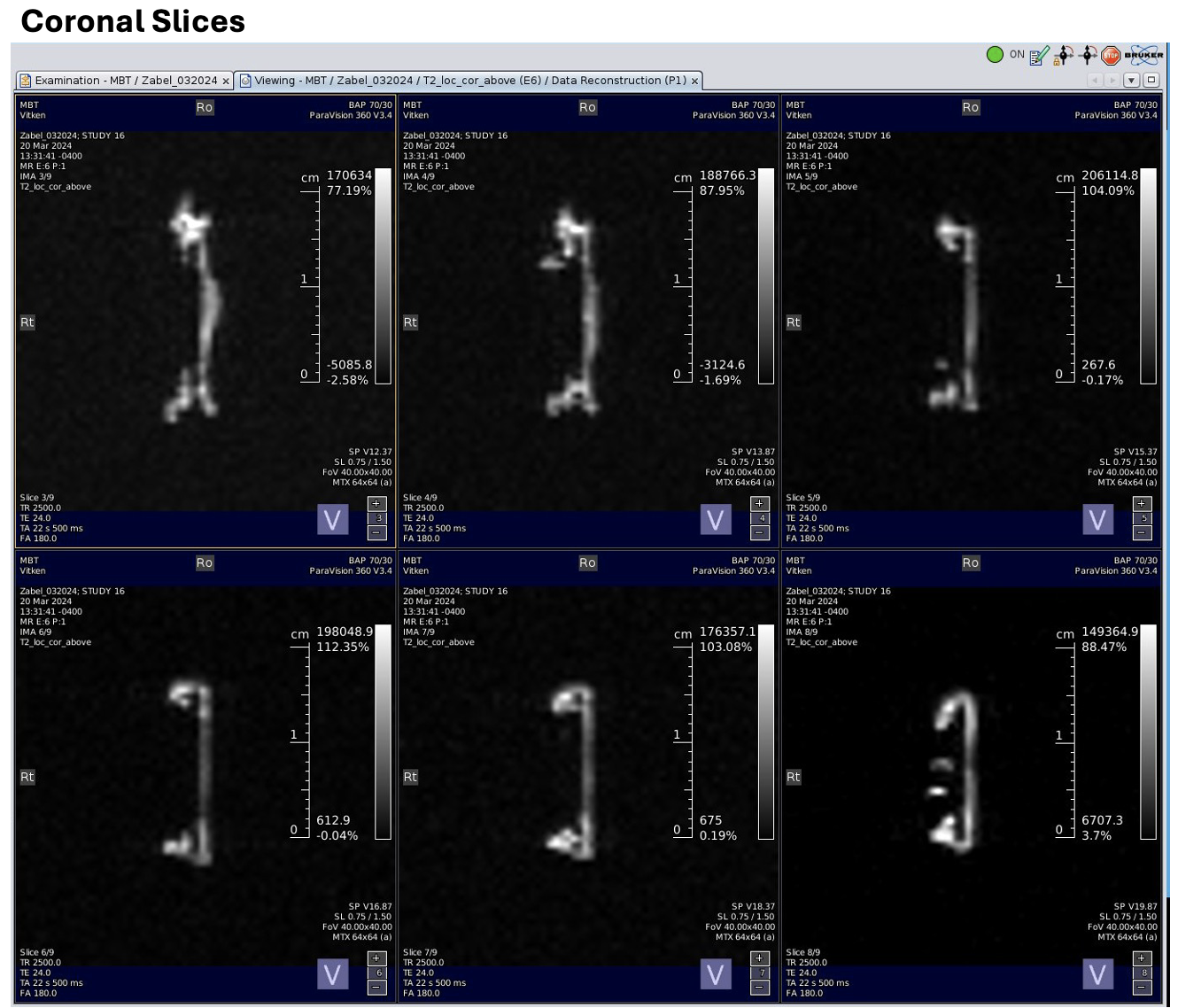Screen dimensions: 1178x1008
Task: Select the Viewing - MBT Data Reconstruction tab
Action: point(469,81)
